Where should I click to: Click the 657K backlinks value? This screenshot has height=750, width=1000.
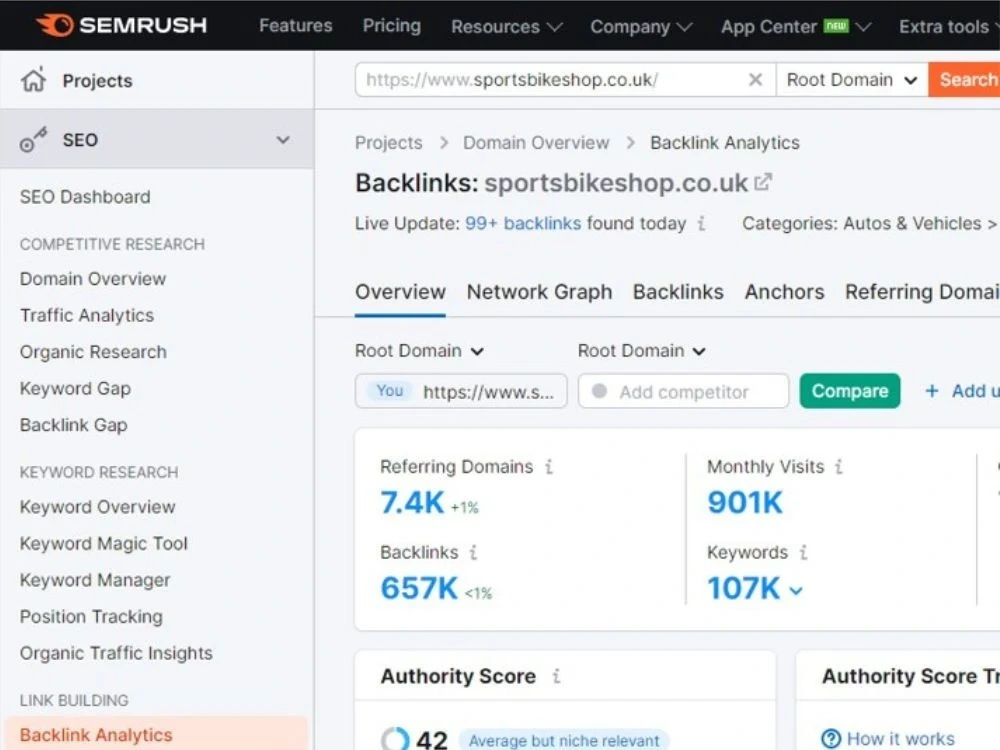pyautogui.click(x=419, y=588)
